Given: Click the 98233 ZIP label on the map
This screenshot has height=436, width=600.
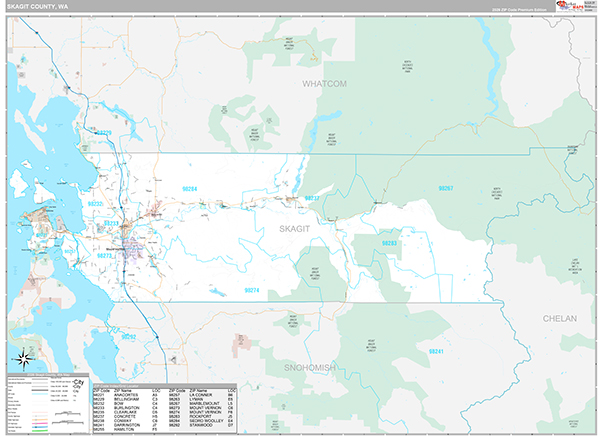Looking at the screenshot, I should [x=111, y=224].
